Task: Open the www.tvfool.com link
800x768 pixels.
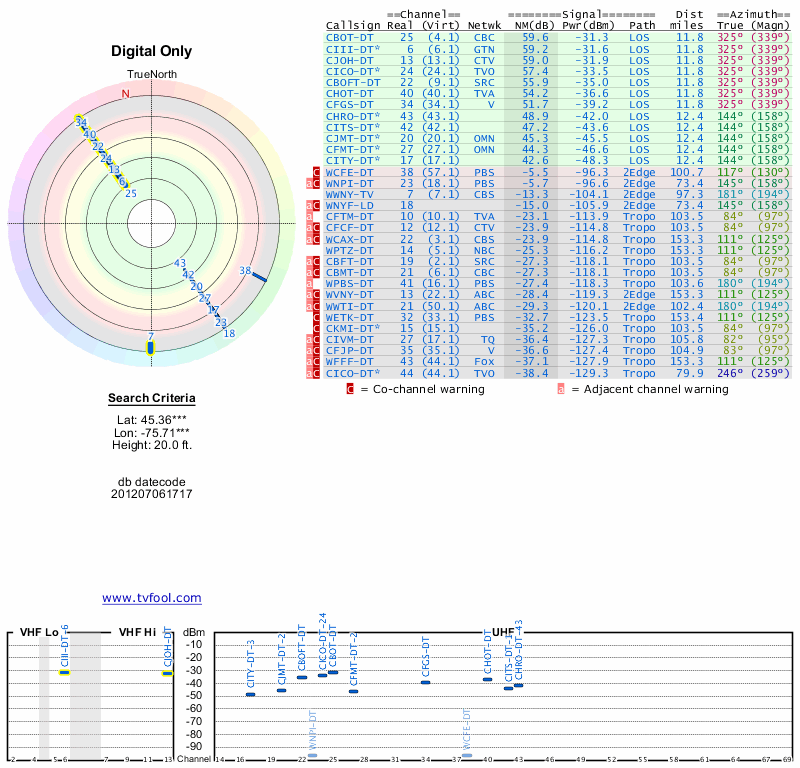Action: [151, 598]
